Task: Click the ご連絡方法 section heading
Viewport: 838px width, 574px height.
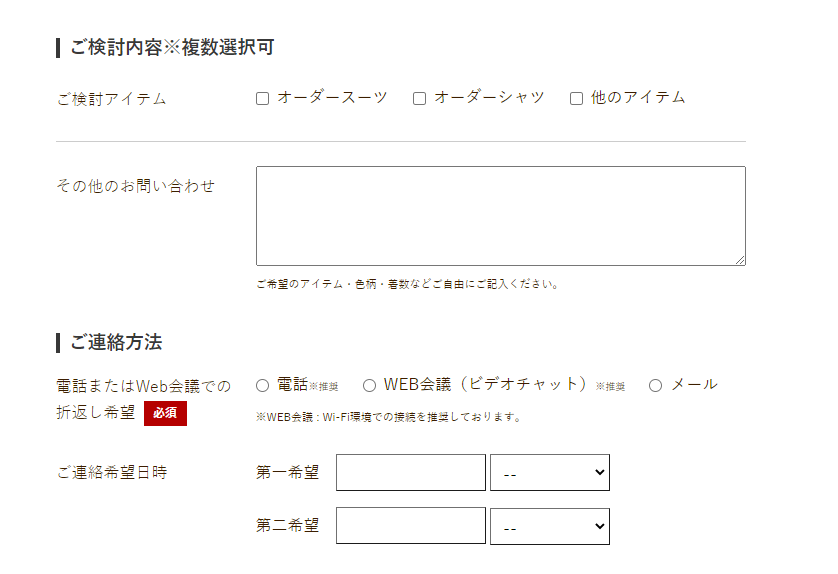Action: click(x=116, y=342)
